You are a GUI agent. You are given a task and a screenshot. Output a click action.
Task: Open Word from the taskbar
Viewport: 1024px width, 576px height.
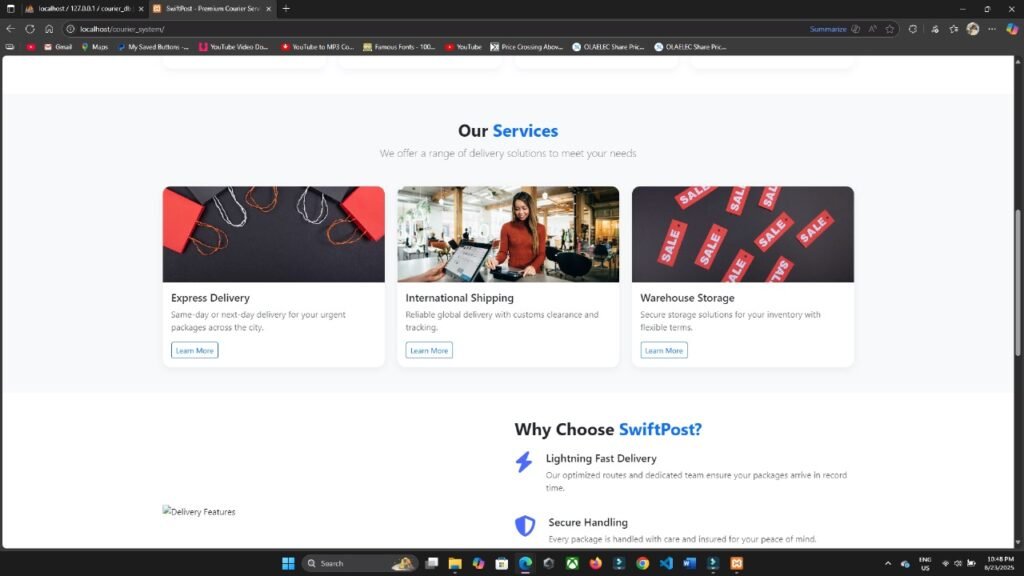688,562
